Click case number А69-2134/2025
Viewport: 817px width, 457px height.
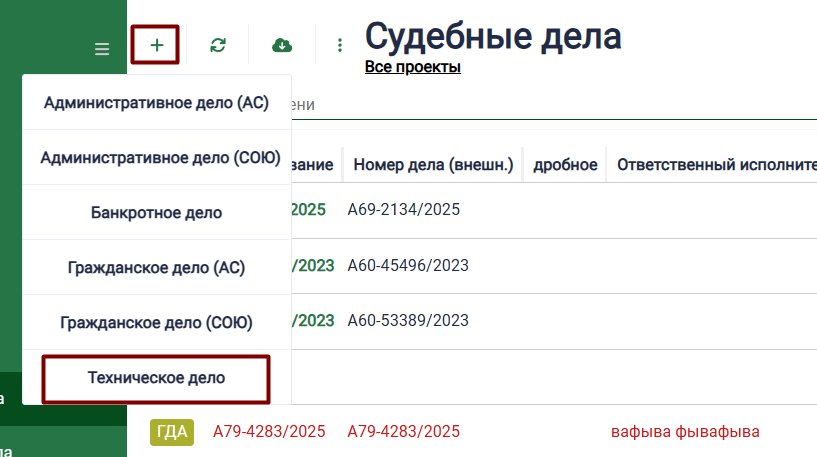404,209
